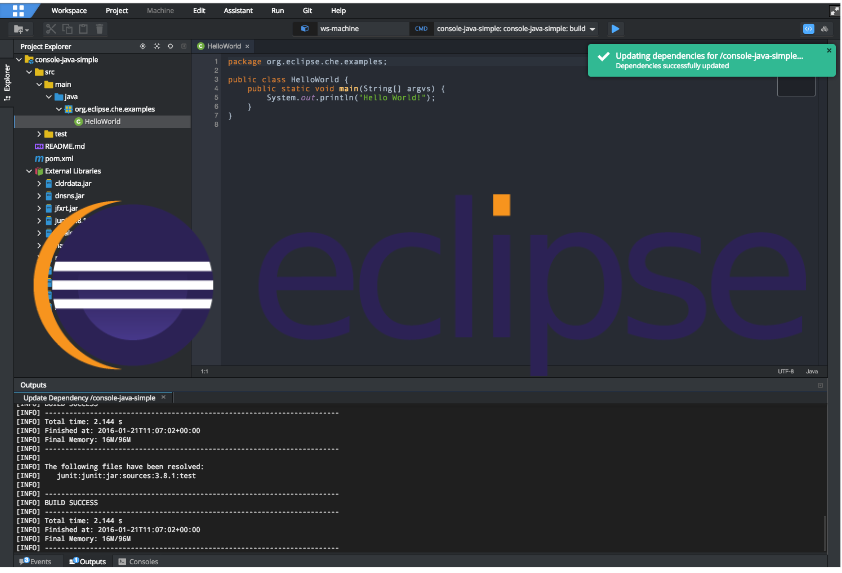The image size is (842, 573).
Task: Select pom.xml in project tree
Action: coord(59,158)
